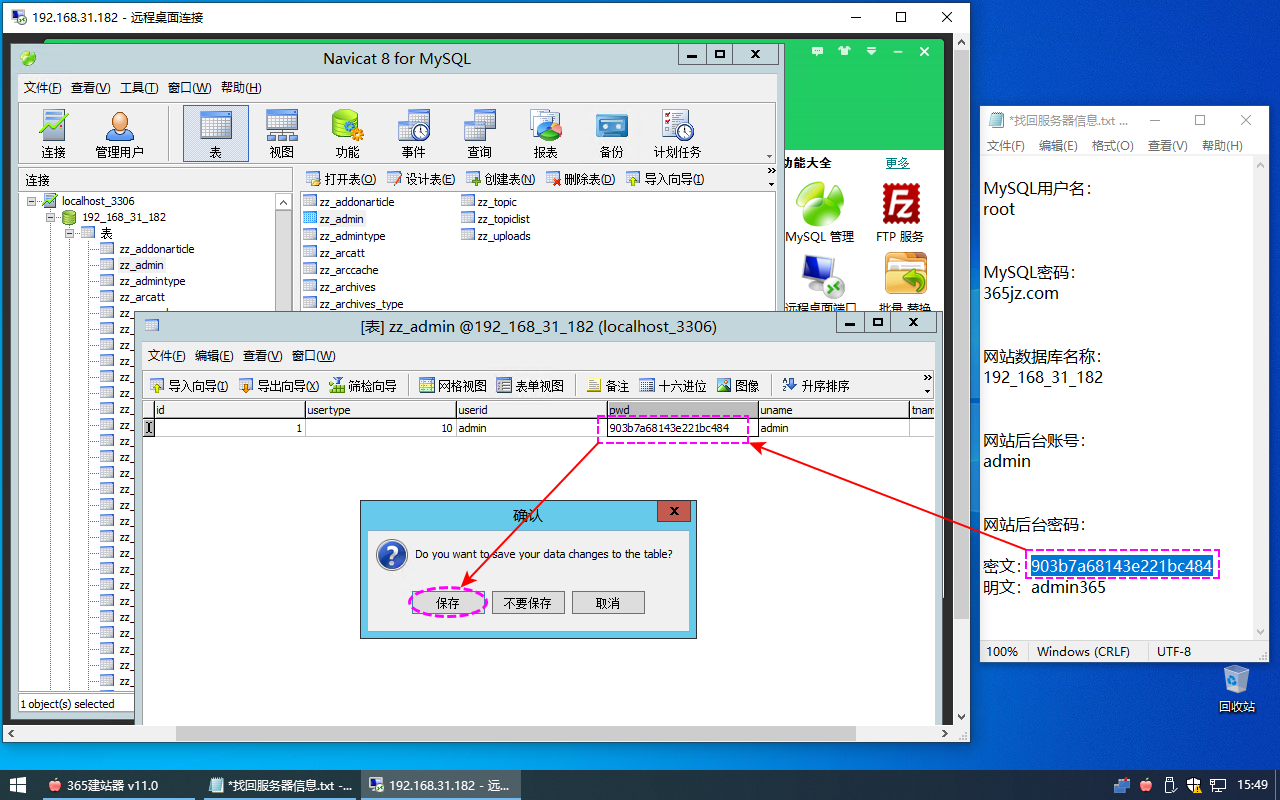Image resolution: width=1280 pixels, height=800 pixels.
Task: Click the uname cell containing admin
Action: pos(833,428)
